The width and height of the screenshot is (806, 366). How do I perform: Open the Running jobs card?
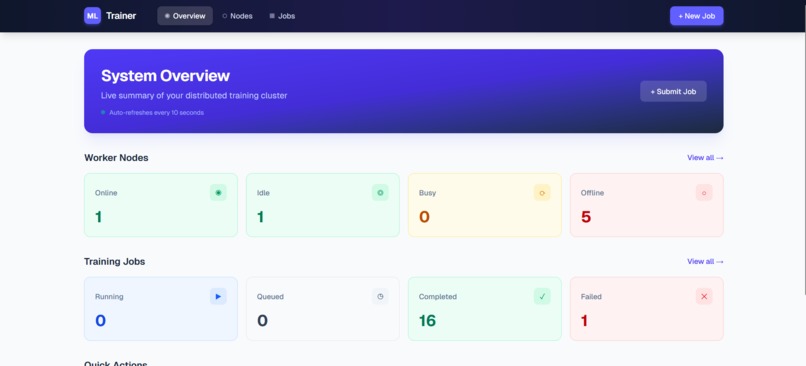click(x=161, y=309)
